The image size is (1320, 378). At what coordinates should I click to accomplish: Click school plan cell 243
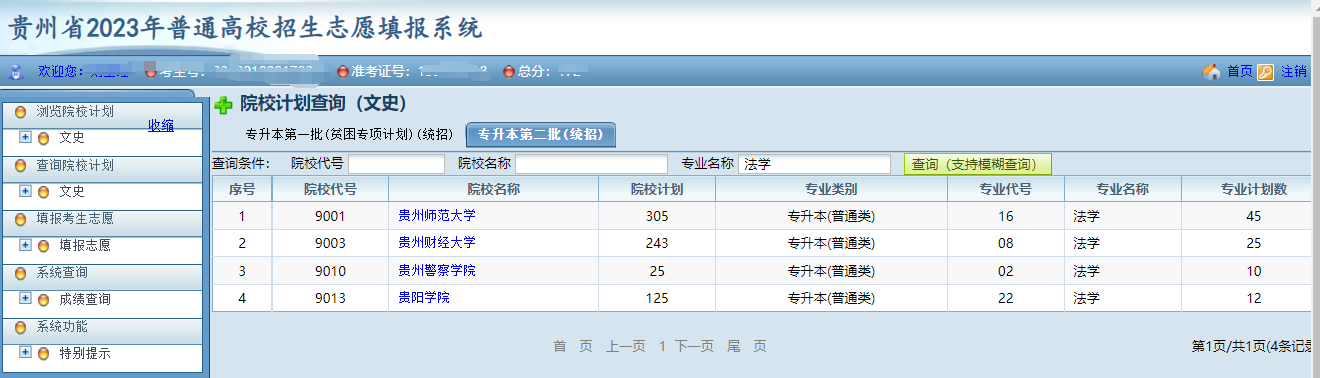pyautogui.click(x=657, y=243)
